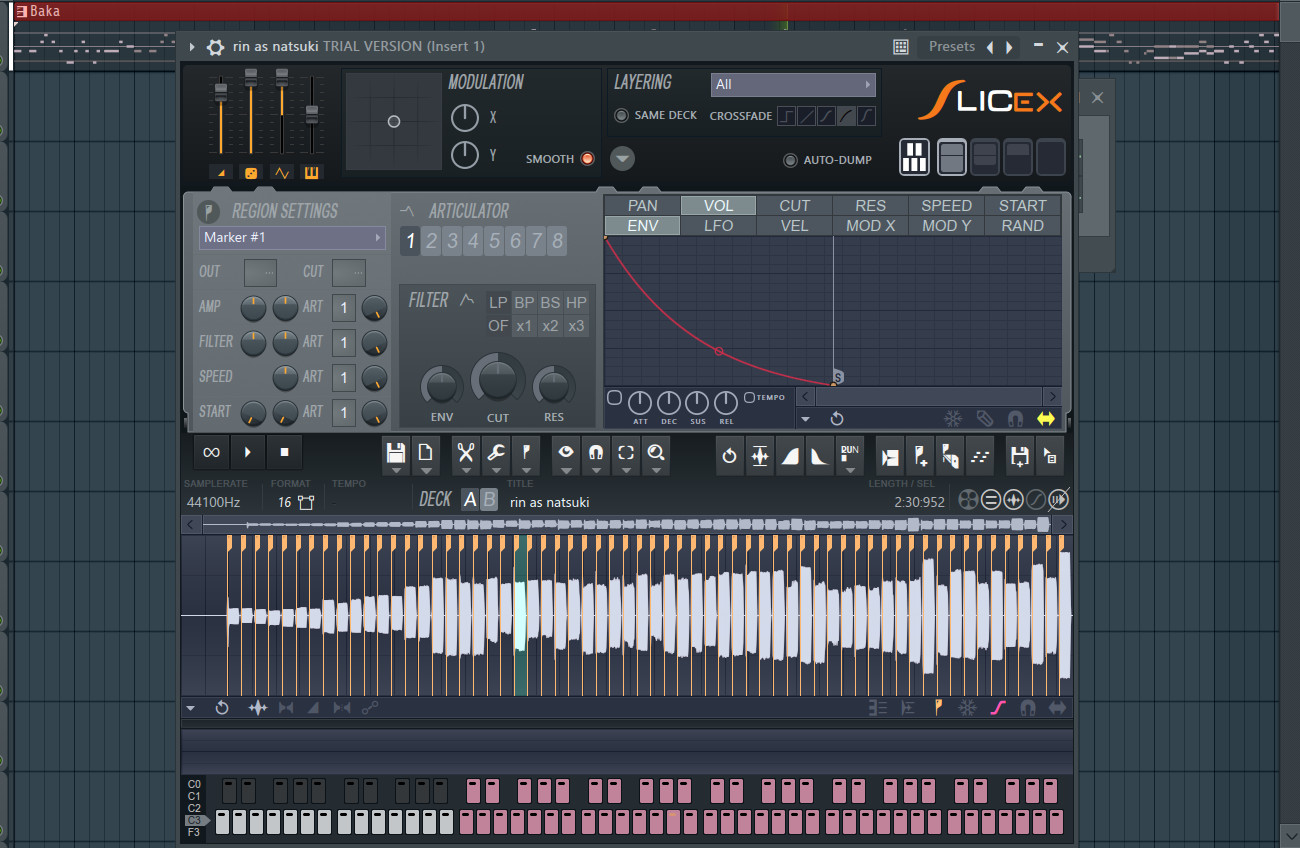Click the add marker (flag plus) icon
The width and height of the screenshot is (1300, 848).
coord(920,456)
